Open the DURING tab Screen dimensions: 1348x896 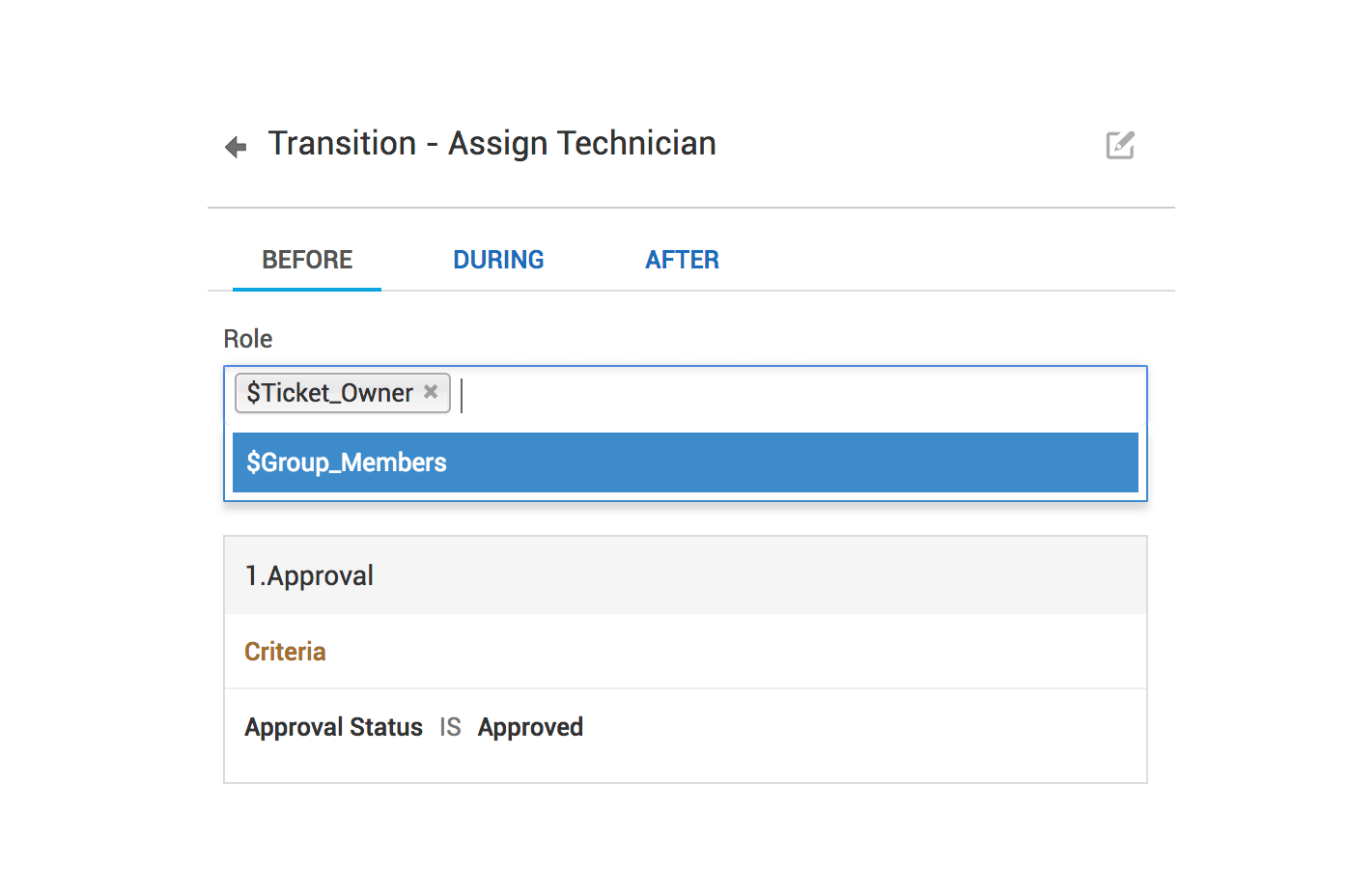(498, 260)
